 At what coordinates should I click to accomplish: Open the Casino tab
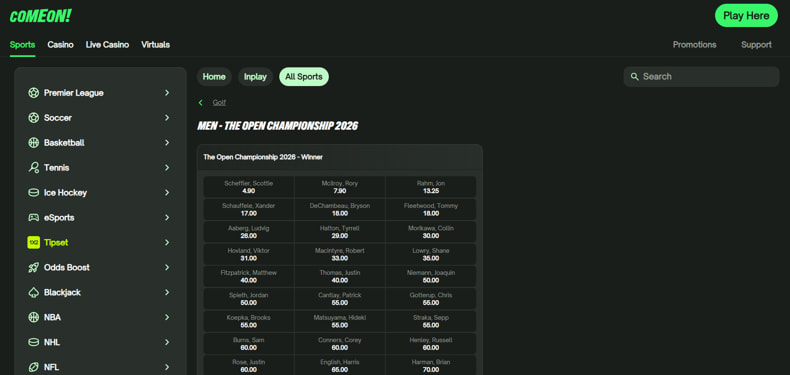tap(60, 45)
